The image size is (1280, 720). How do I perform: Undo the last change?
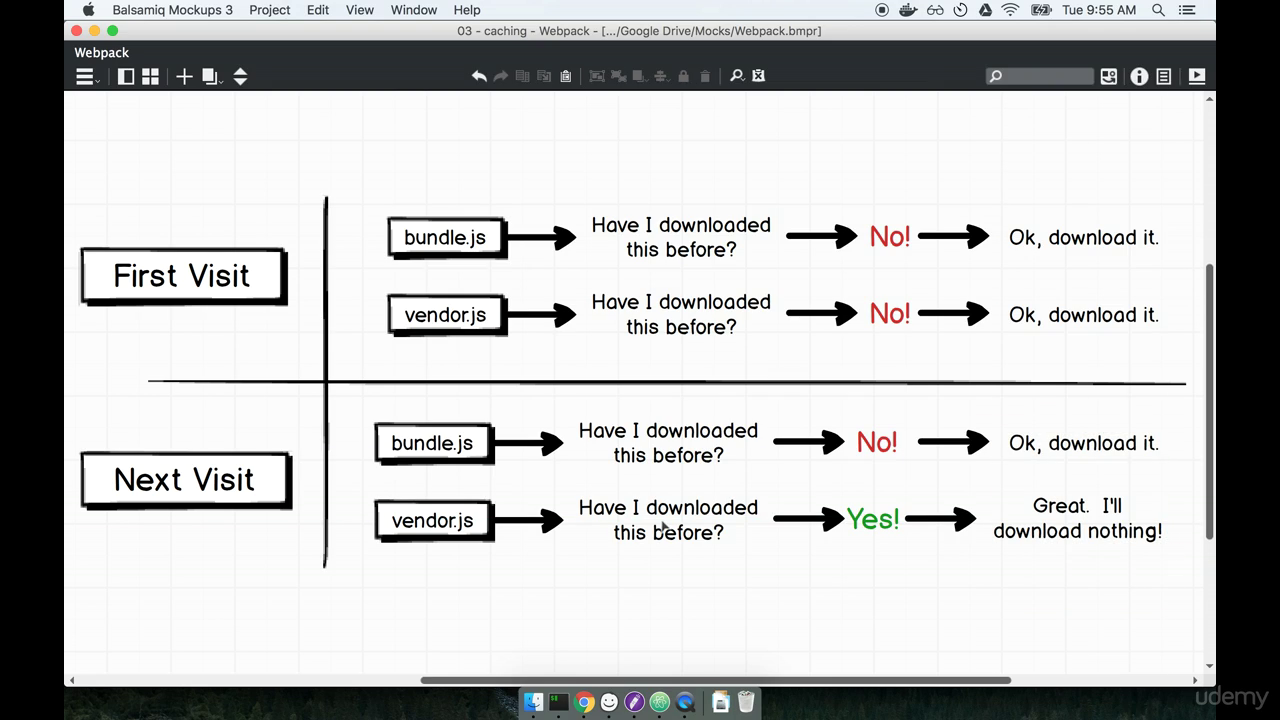[x=479, y=76]
